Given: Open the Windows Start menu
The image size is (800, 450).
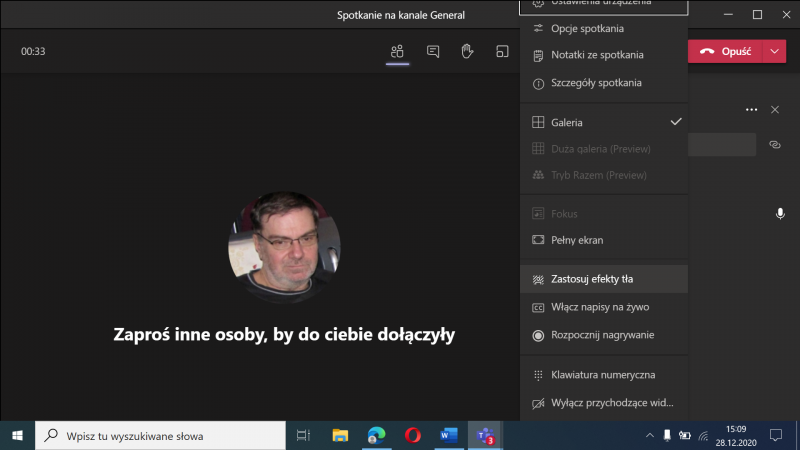Looking at the screenshot, I should (x=17, y=436).
